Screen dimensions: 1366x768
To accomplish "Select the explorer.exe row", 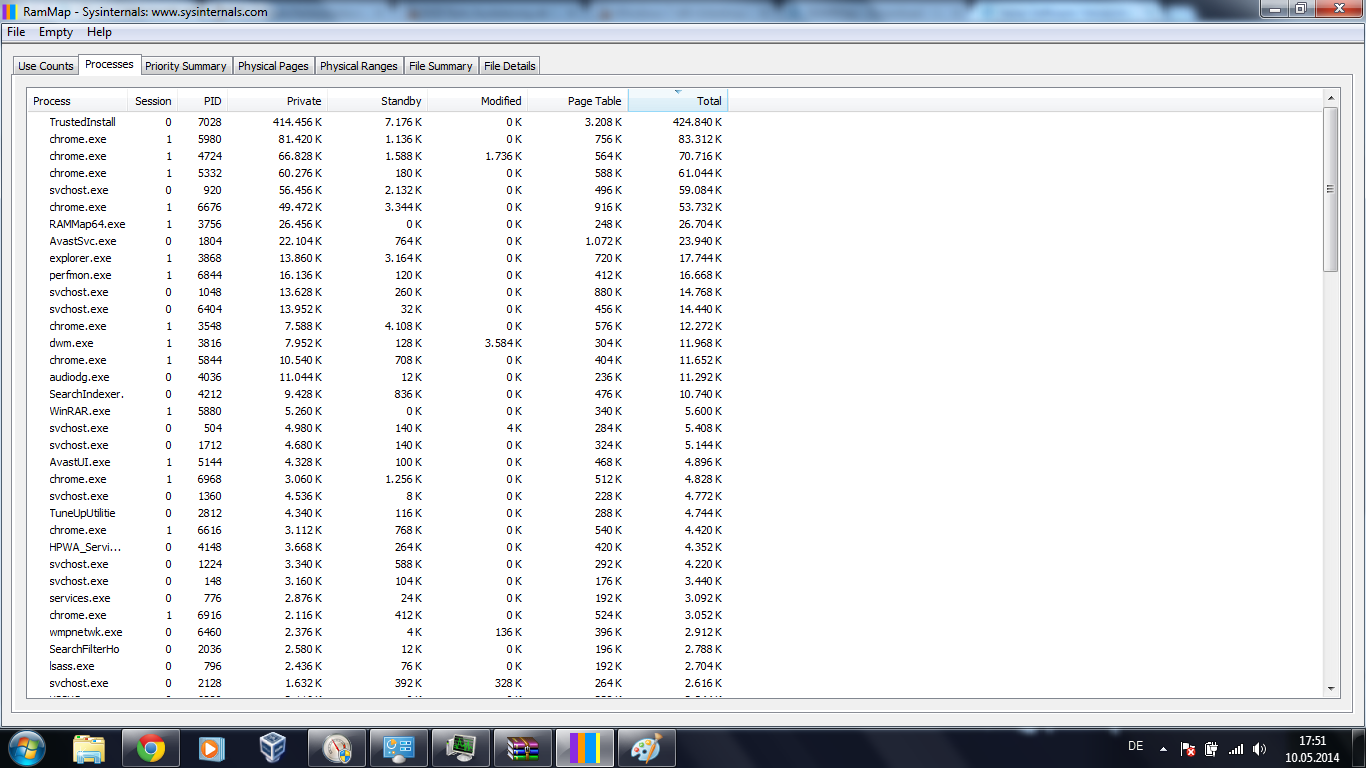I will 378,258.
